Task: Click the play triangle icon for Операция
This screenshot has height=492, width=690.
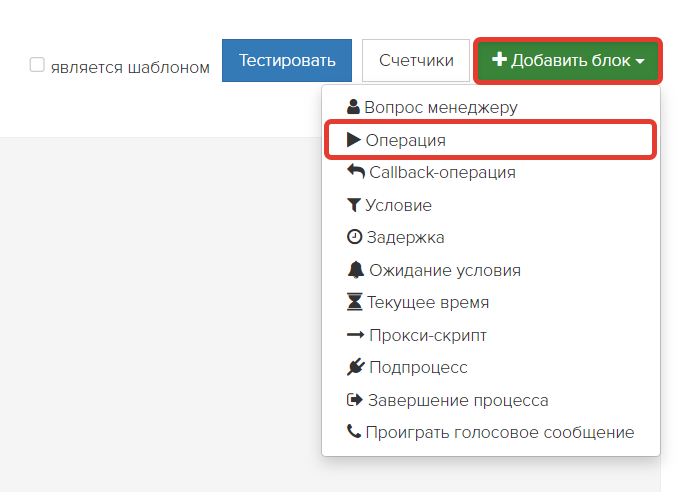Action: point(353,140)
